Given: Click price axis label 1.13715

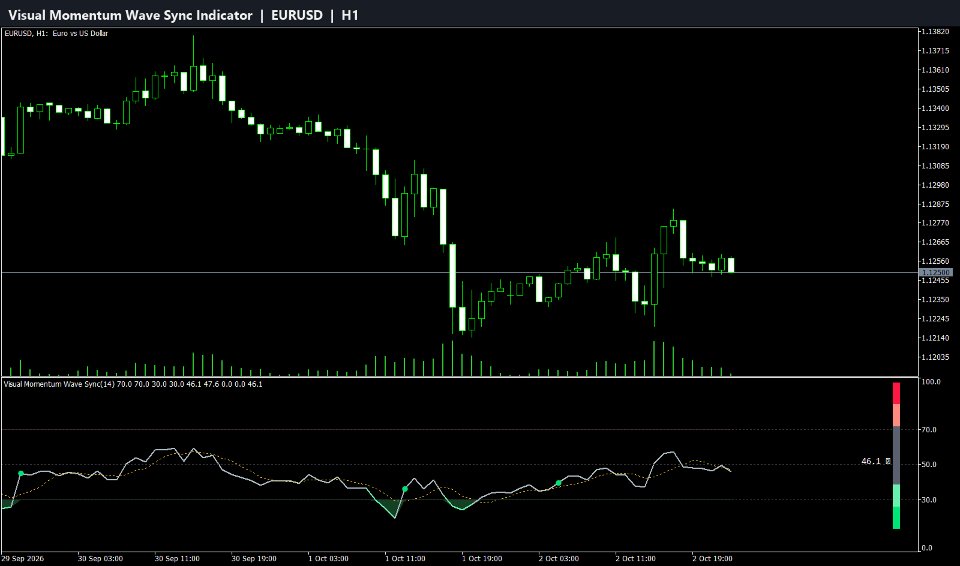Looking at the screenshot, I should [x=935, y=51].
